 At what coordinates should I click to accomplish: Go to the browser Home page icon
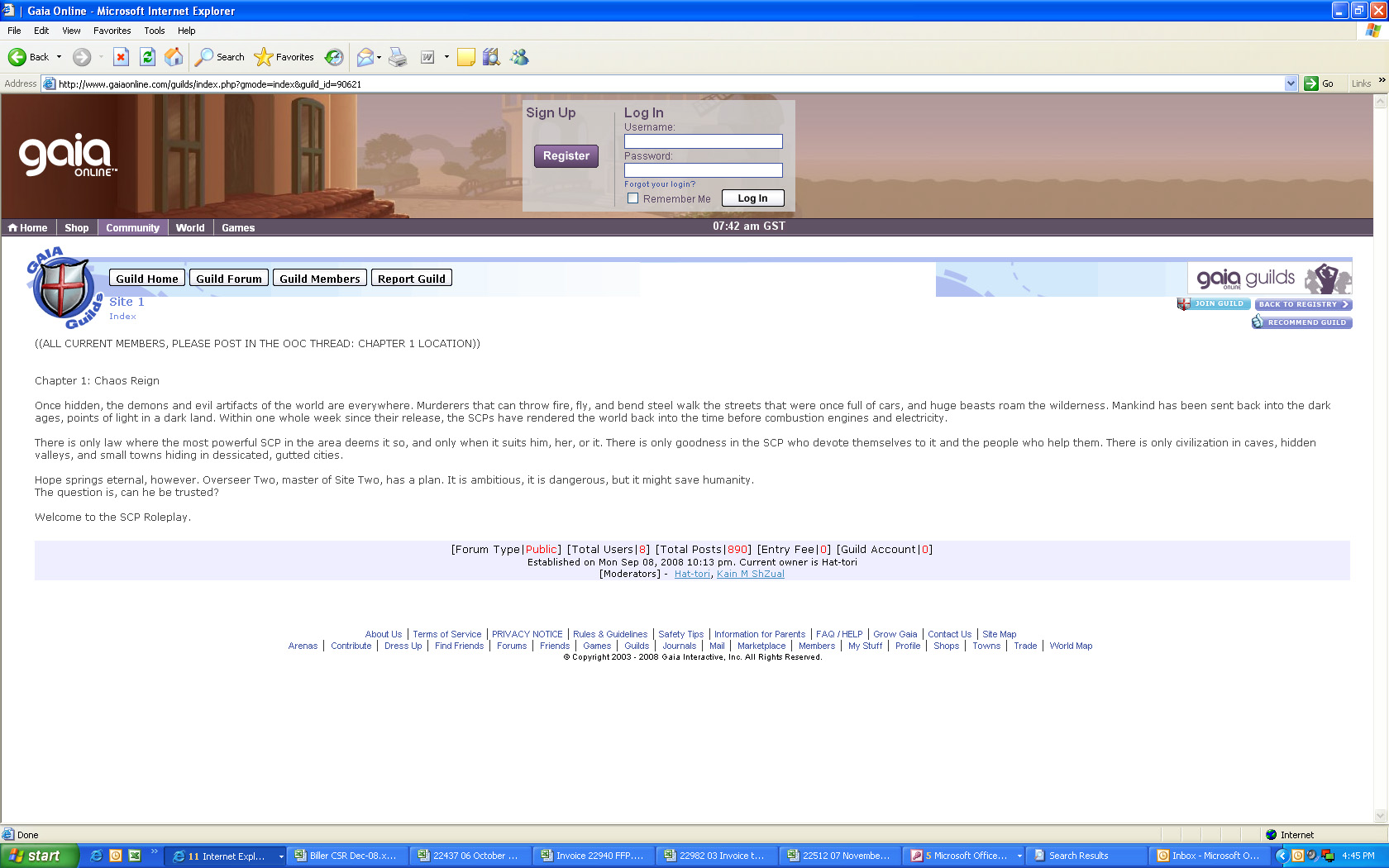point(174,57)
